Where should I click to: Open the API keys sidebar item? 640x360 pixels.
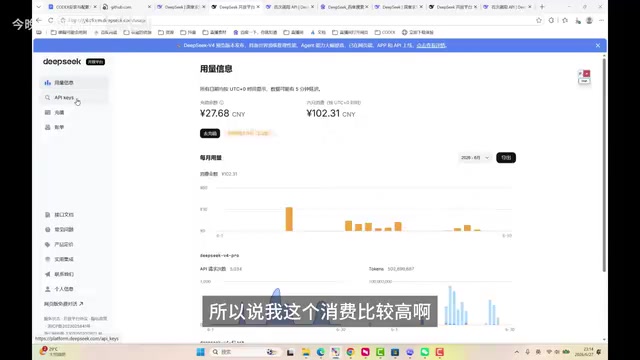74,98
